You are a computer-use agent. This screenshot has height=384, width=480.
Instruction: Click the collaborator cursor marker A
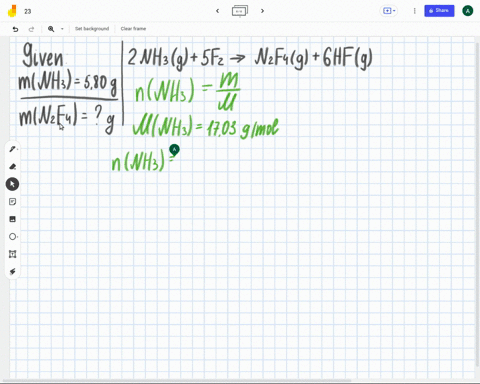point(174,150)
